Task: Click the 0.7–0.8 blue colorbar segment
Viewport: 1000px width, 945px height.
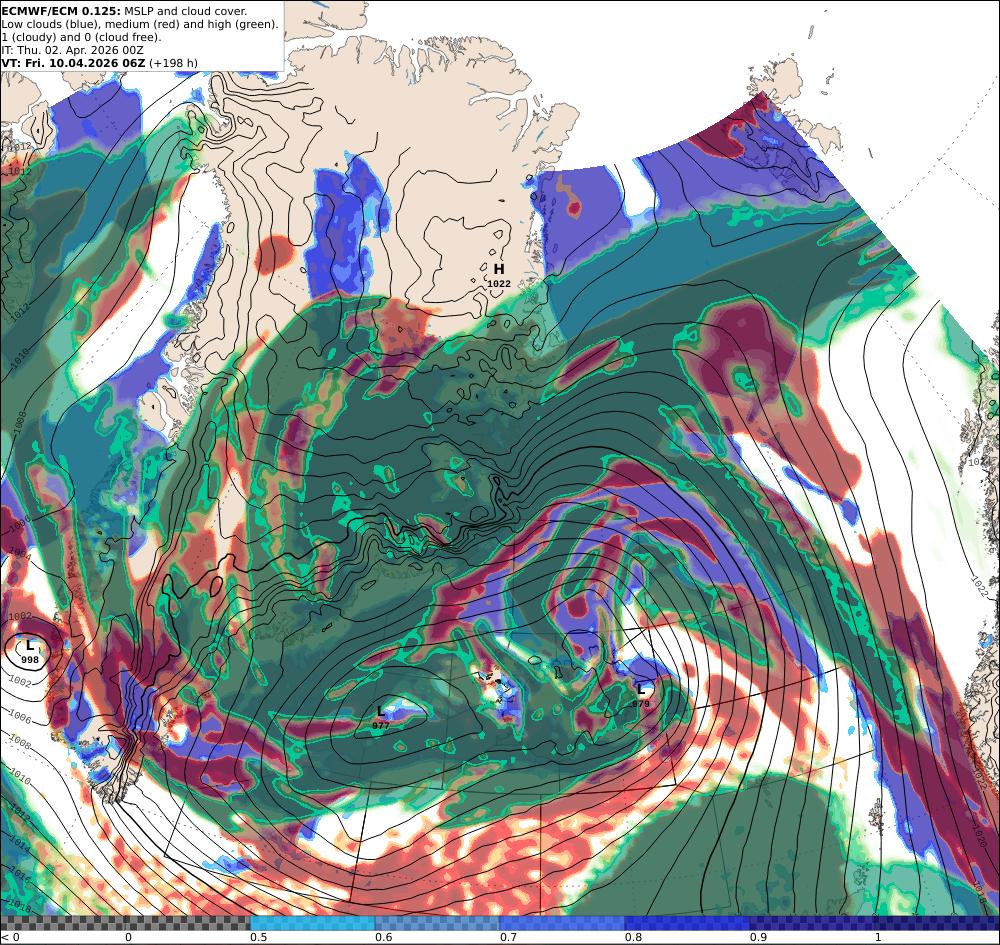Action: point(562,923)
